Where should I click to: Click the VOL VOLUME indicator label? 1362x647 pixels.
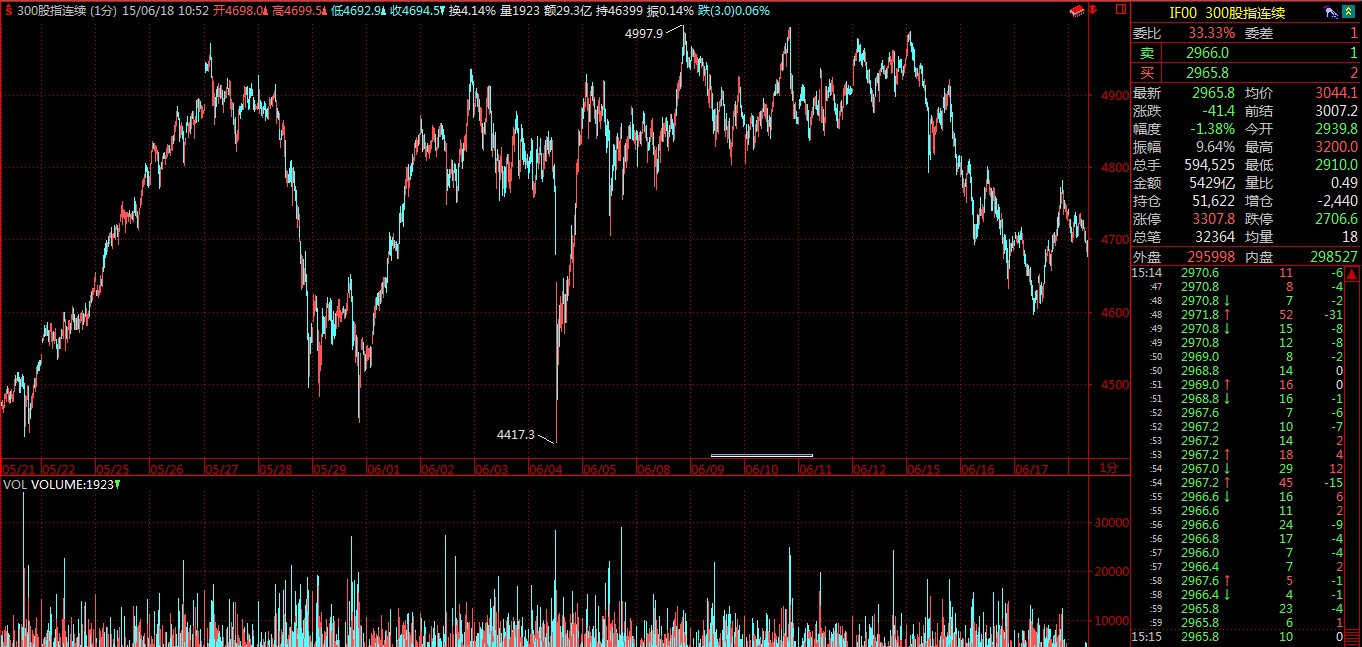57,485
